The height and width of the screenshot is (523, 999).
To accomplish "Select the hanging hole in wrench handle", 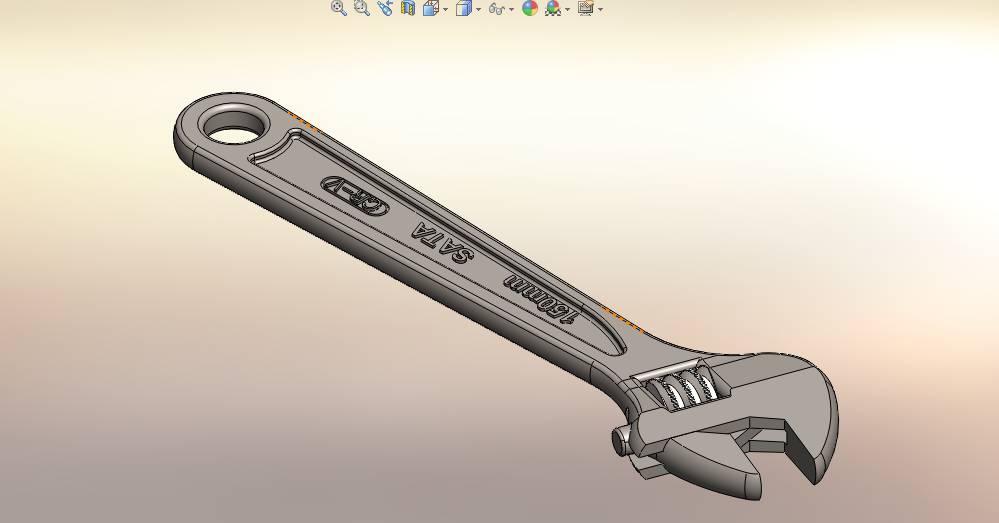I will 233,125.
